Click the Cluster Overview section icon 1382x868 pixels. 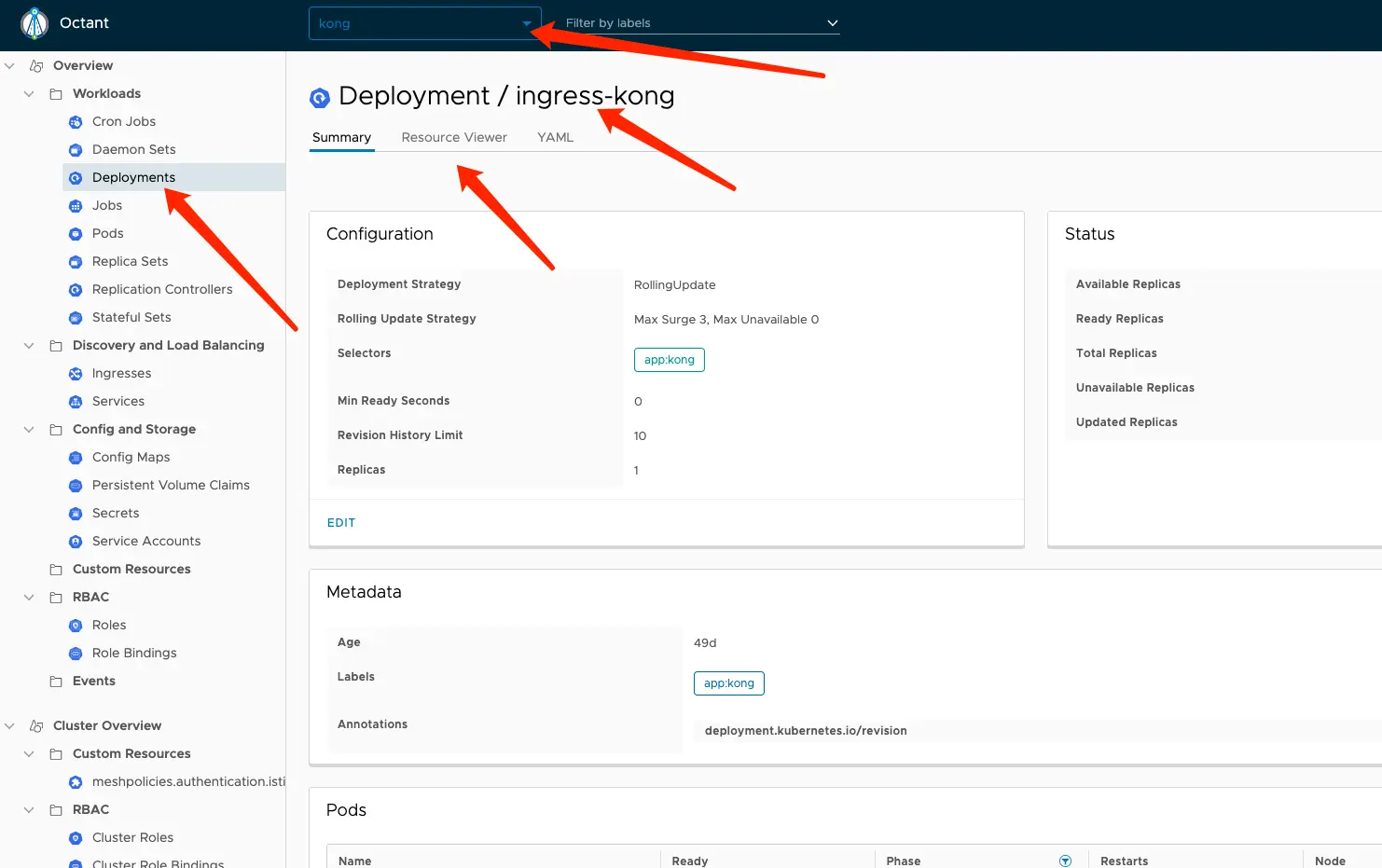click(x=36, y=726)
